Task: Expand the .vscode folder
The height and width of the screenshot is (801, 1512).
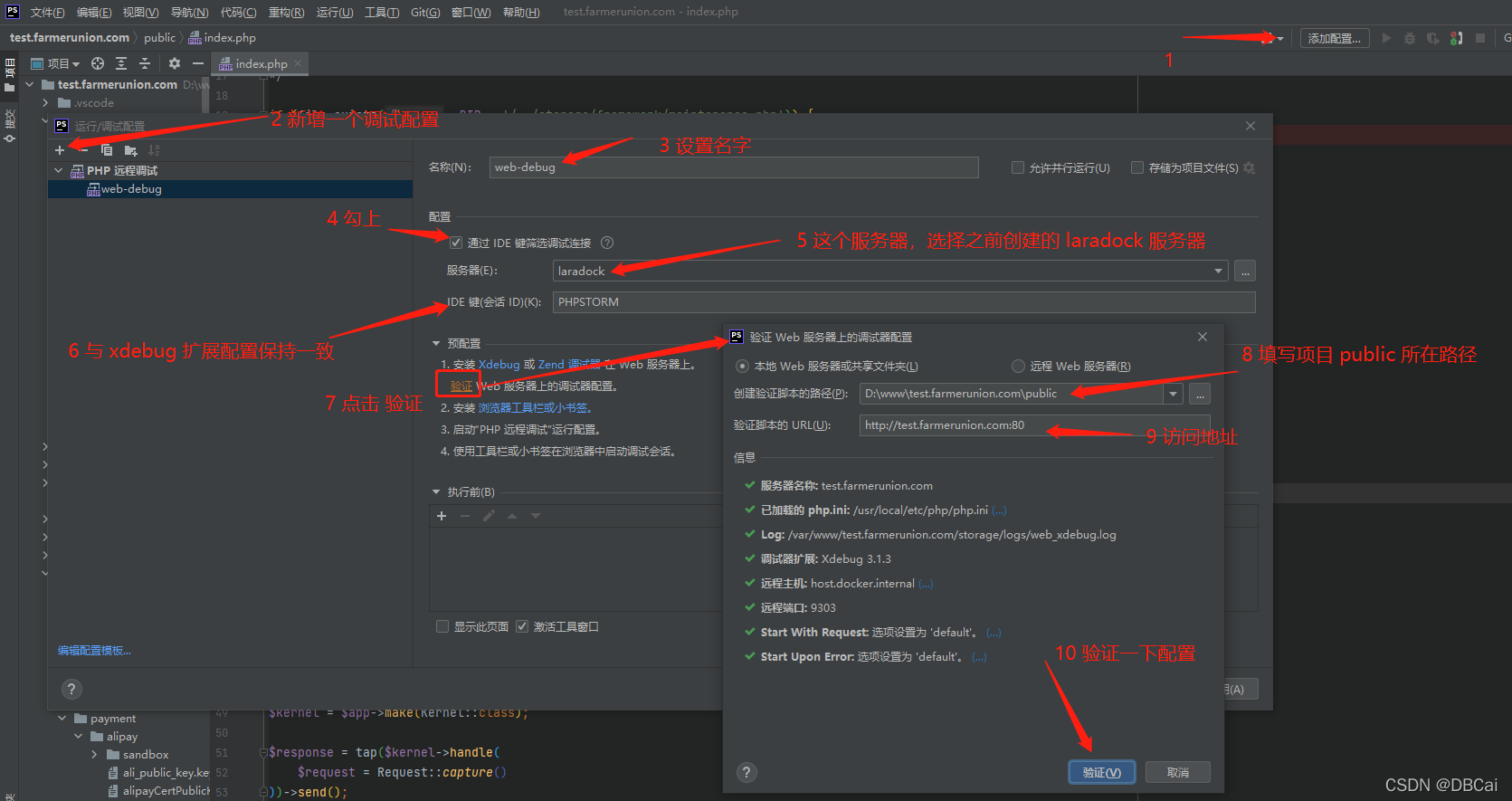Action: pyautogui.click(x=45, y=102)
